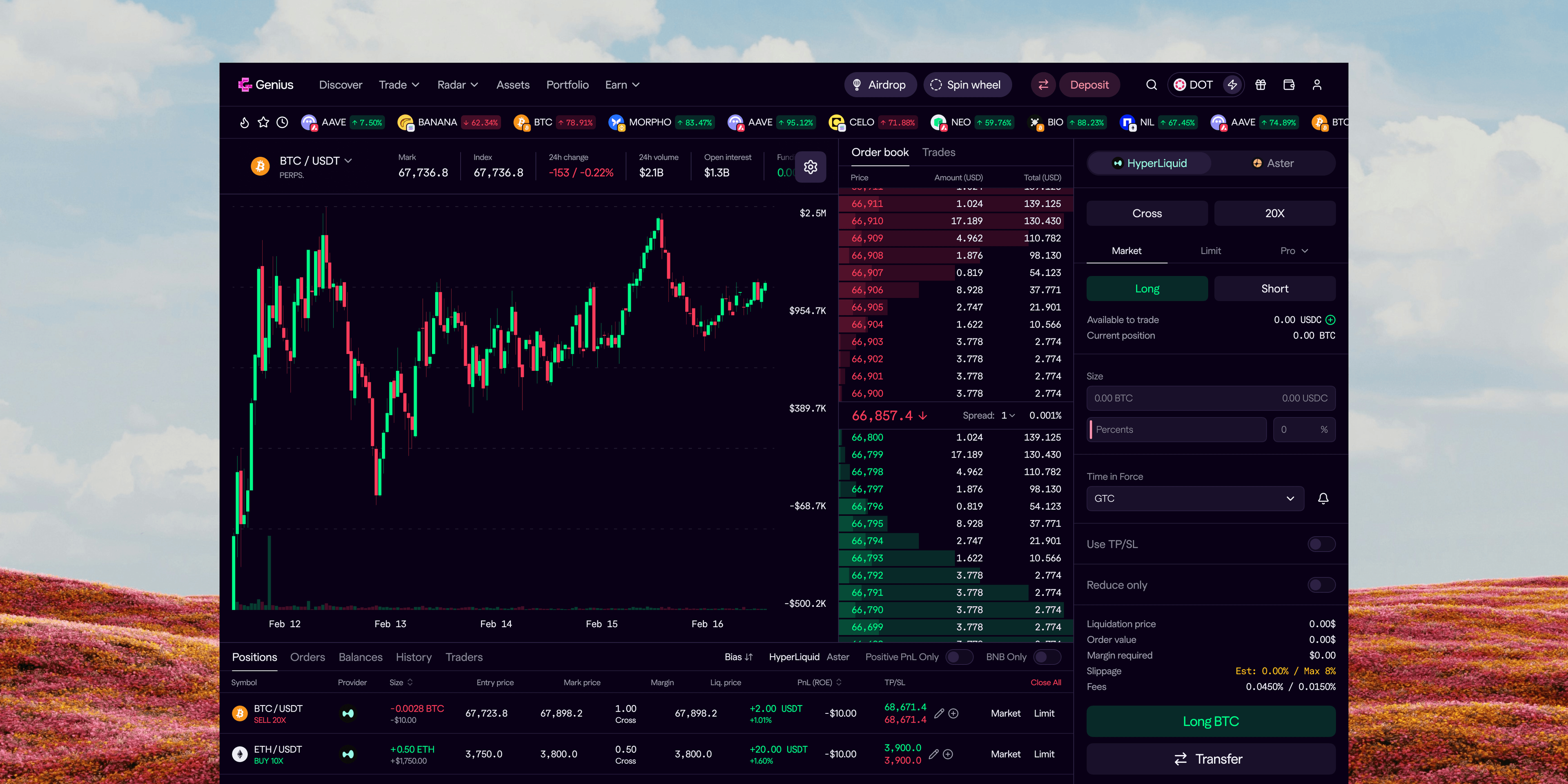The image size is (1568, 784).
Task: Edit TP/SL for ETH/USDT position
Action: [933, 754]
